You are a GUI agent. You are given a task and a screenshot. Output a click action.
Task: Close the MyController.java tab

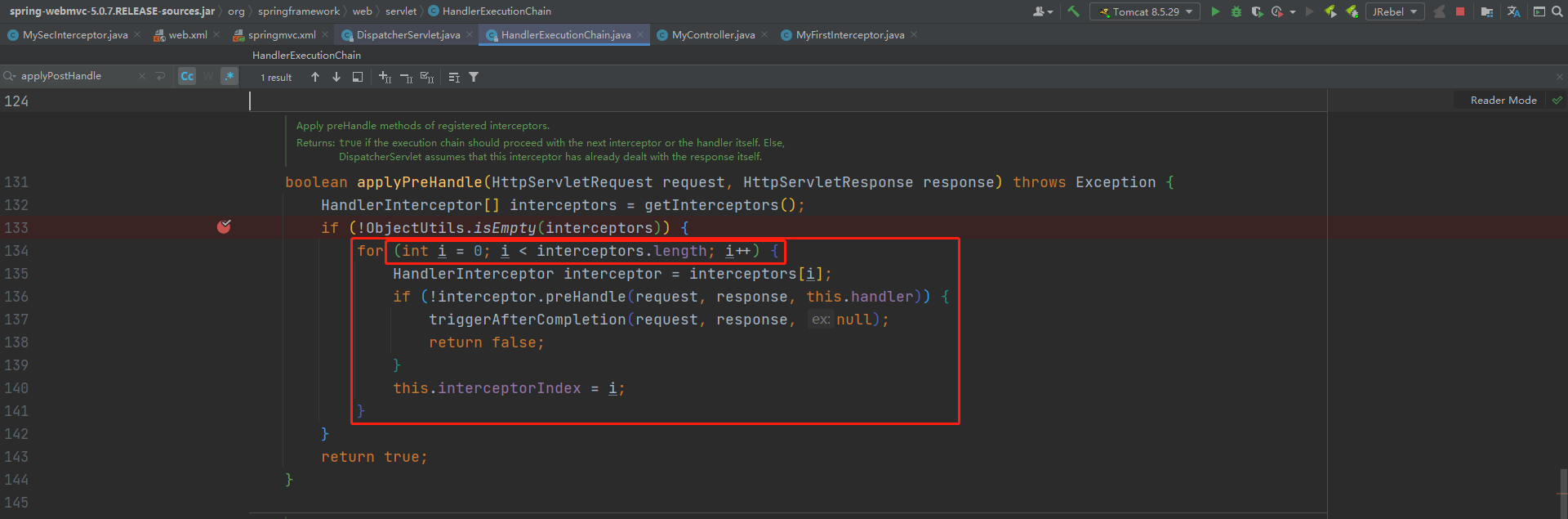(764, 35)
